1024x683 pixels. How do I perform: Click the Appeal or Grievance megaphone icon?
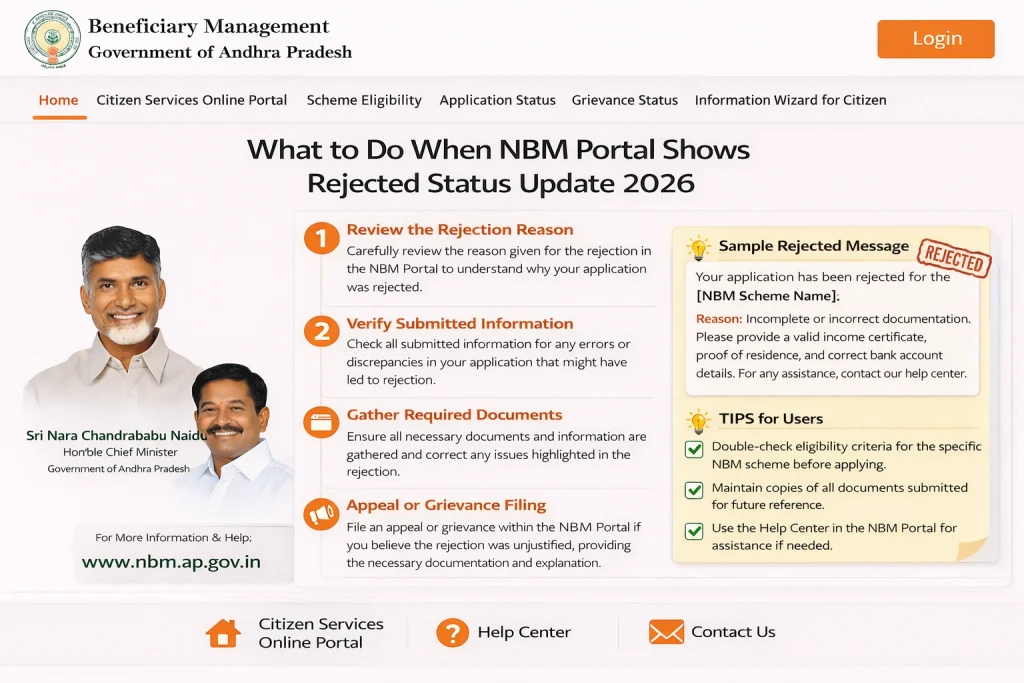[321, 515]
